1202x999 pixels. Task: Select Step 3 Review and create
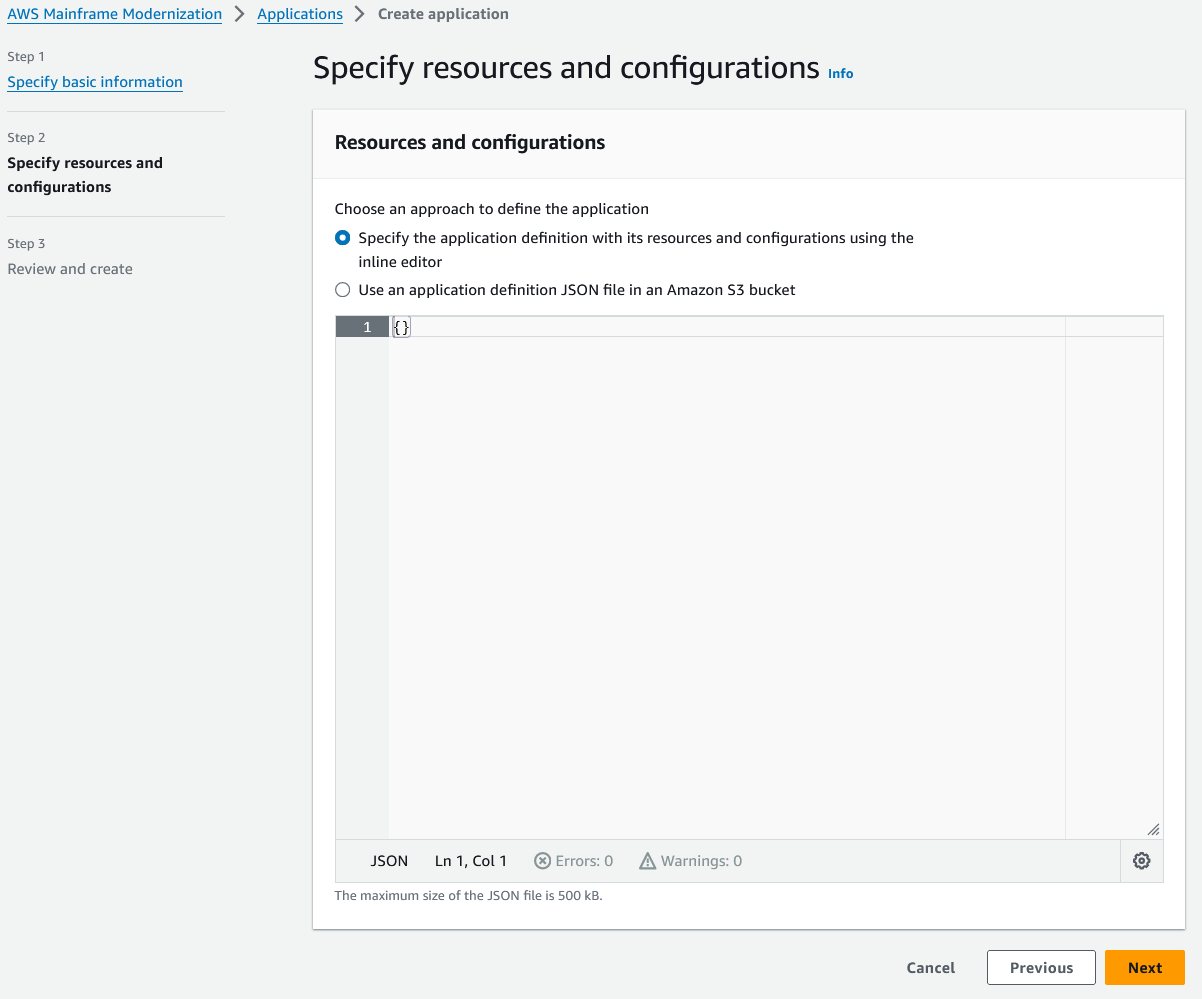pos(69,268)
